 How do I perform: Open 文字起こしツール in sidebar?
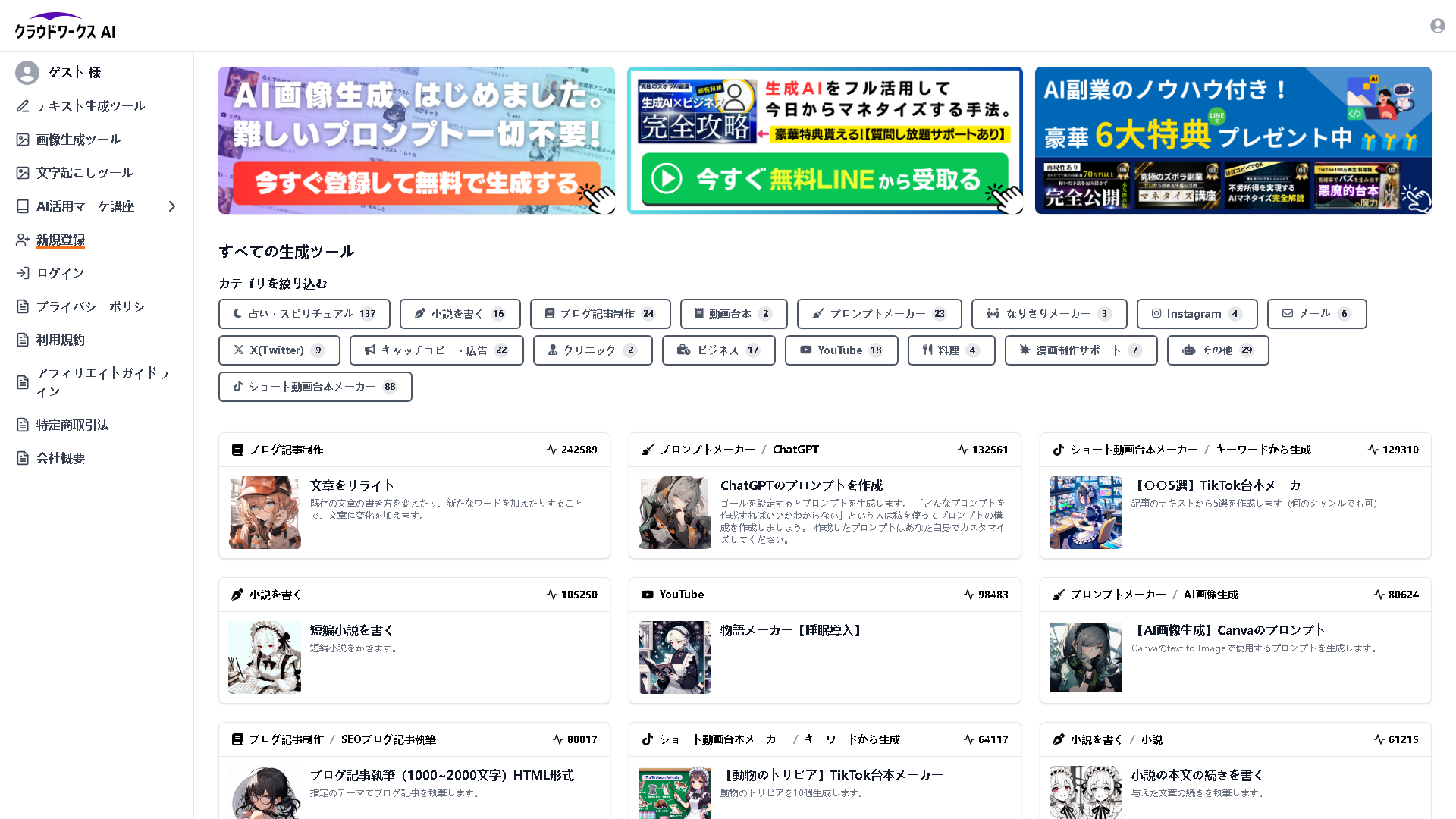[x=84, y=173]
